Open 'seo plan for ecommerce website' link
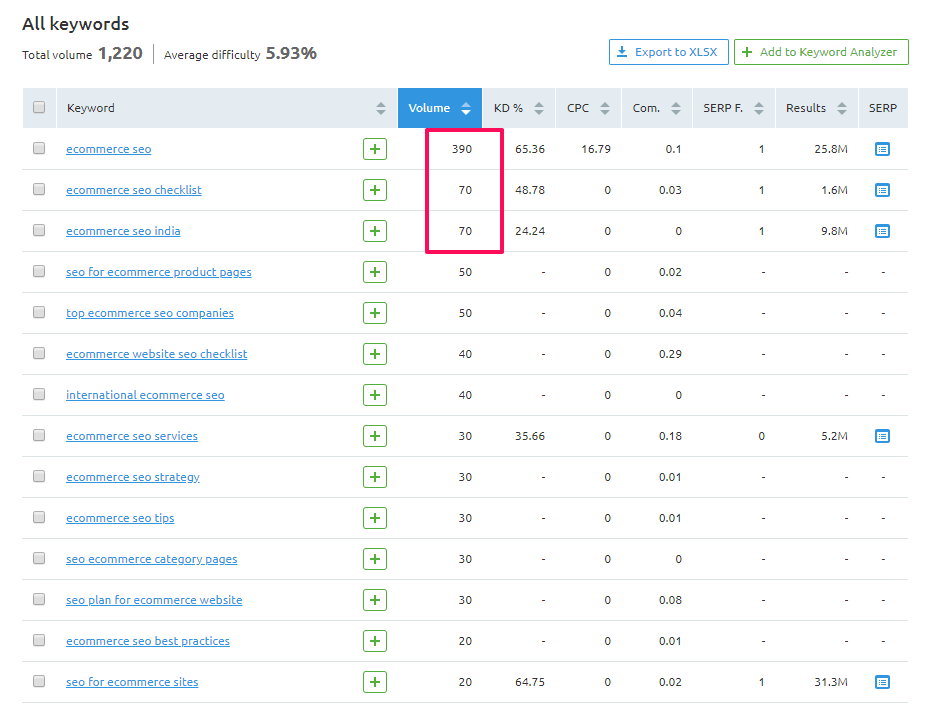Image resolution: width=933 pixels, height=705 pixels. 154,601
